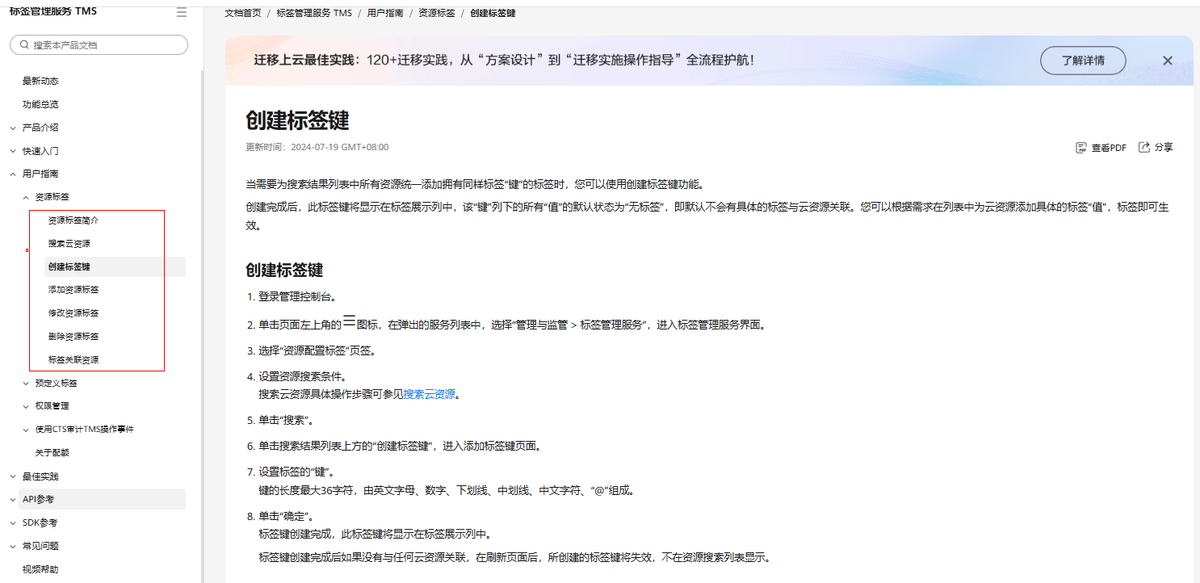Screen dimensions: 1200x583
Task: Click the 创建标签键 breadcrumb current item
Action: [x=492, y=13]
